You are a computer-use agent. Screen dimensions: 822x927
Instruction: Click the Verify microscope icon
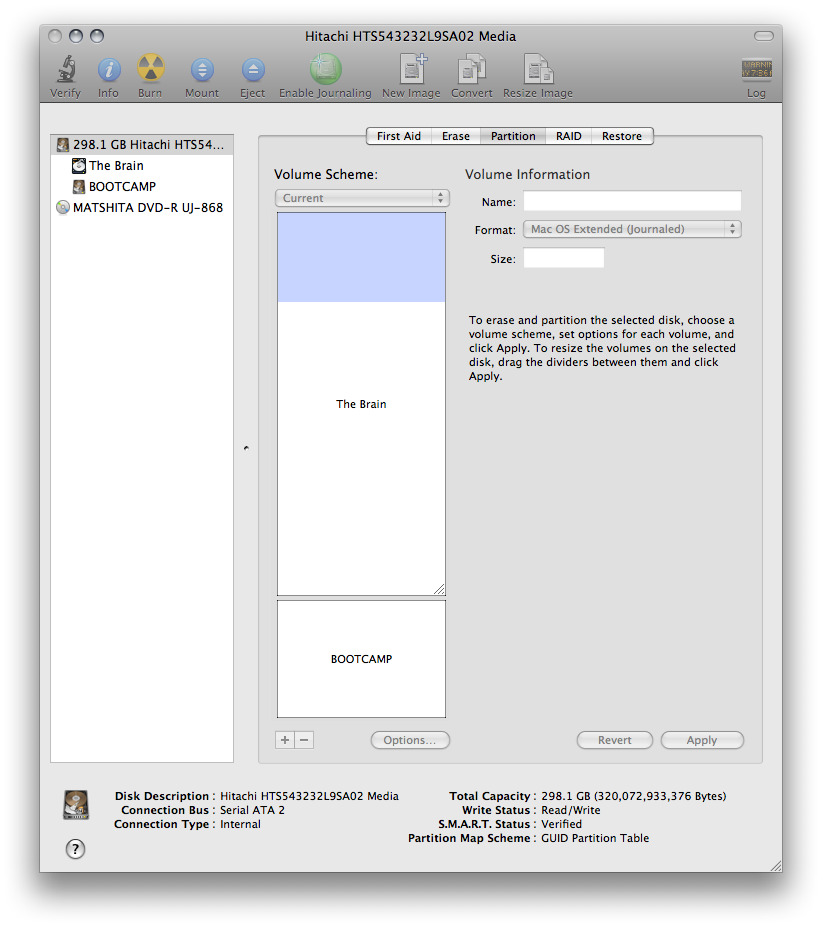coord(66,70)
